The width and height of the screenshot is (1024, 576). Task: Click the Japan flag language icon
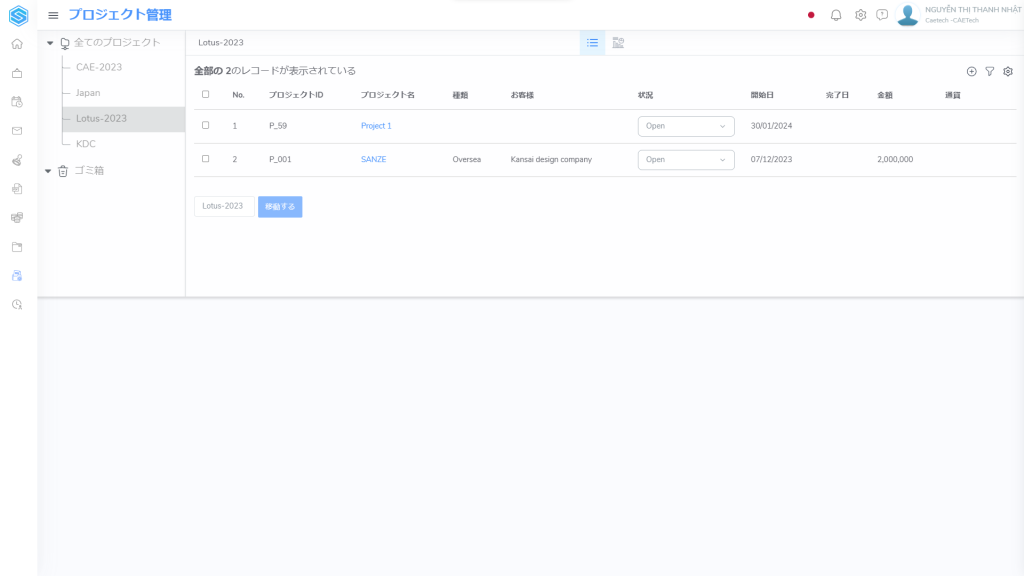pyautogui.click(x=811, y=15)
